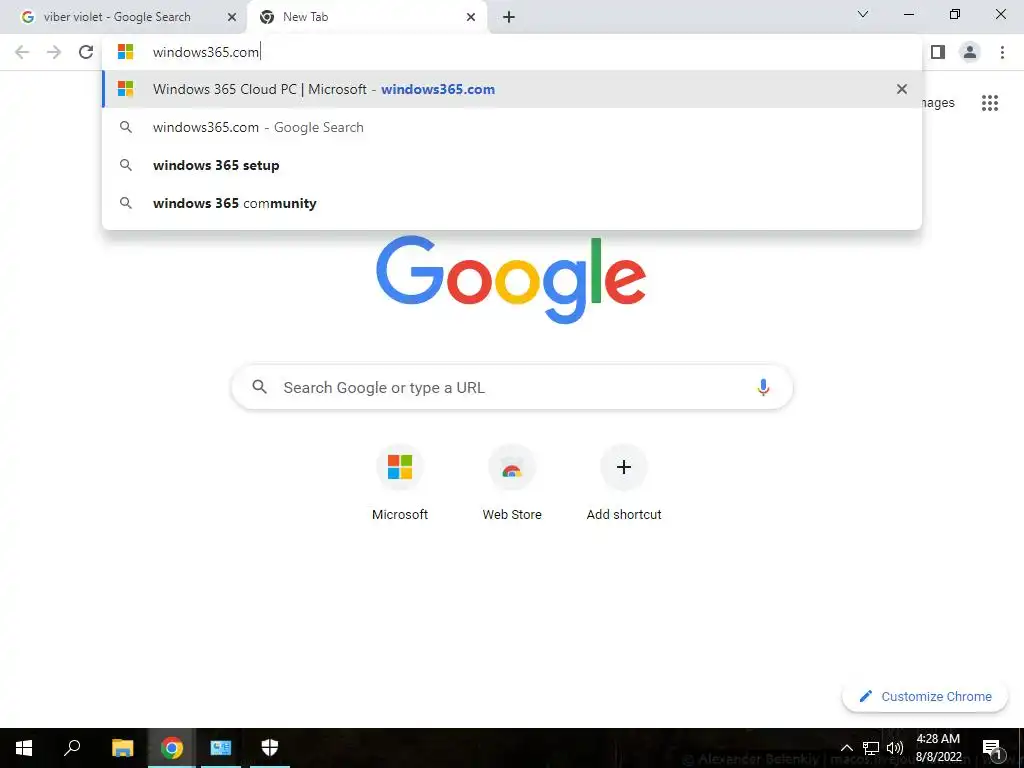Open the Microsoft shortcut tile
1024x768 pixels.
point(400,485)
